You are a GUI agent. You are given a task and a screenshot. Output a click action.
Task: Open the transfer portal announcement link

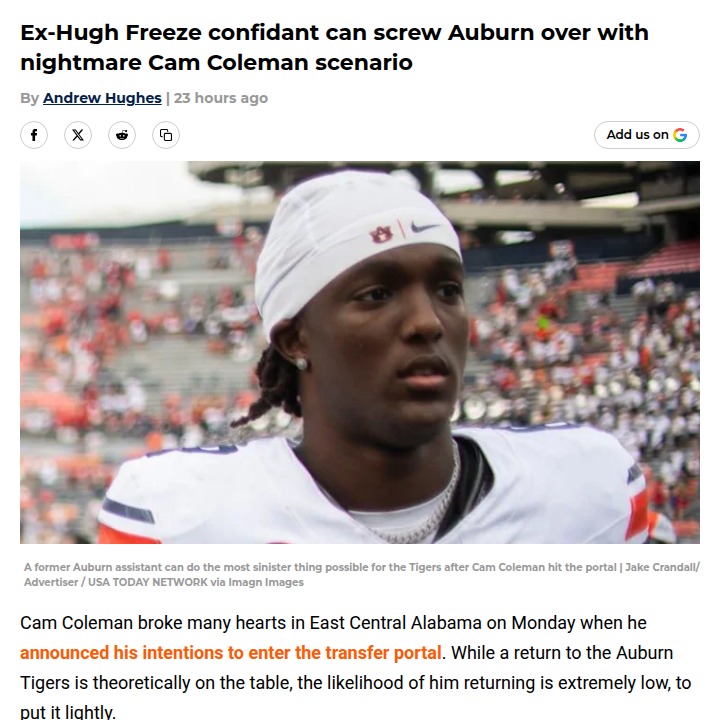click(231, 653)
